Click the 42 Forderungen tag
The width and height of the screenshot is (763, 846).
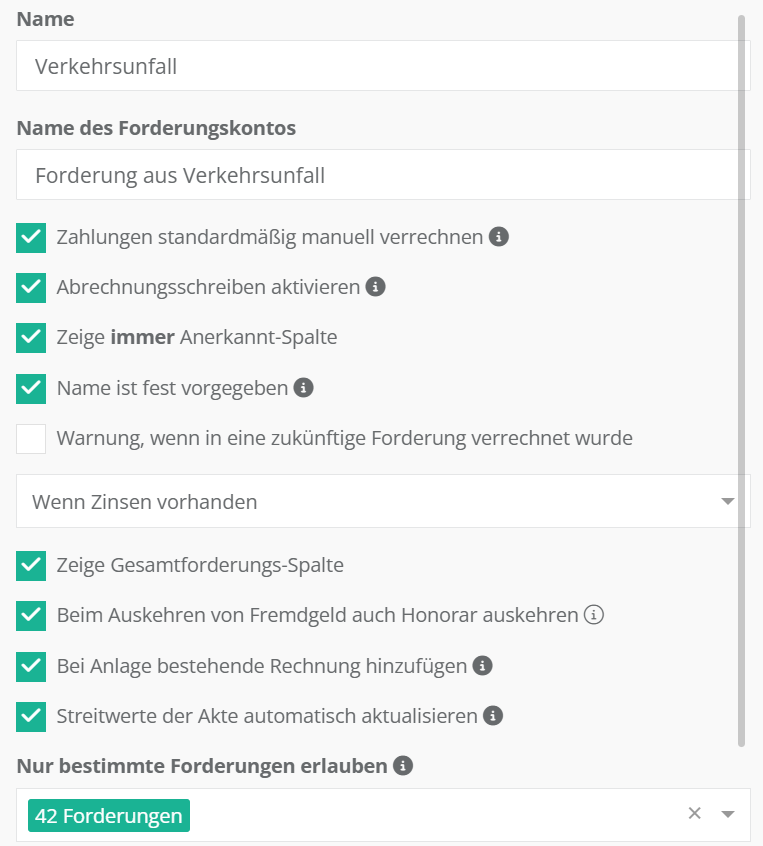pyautogui.click(x=108, y=816)
